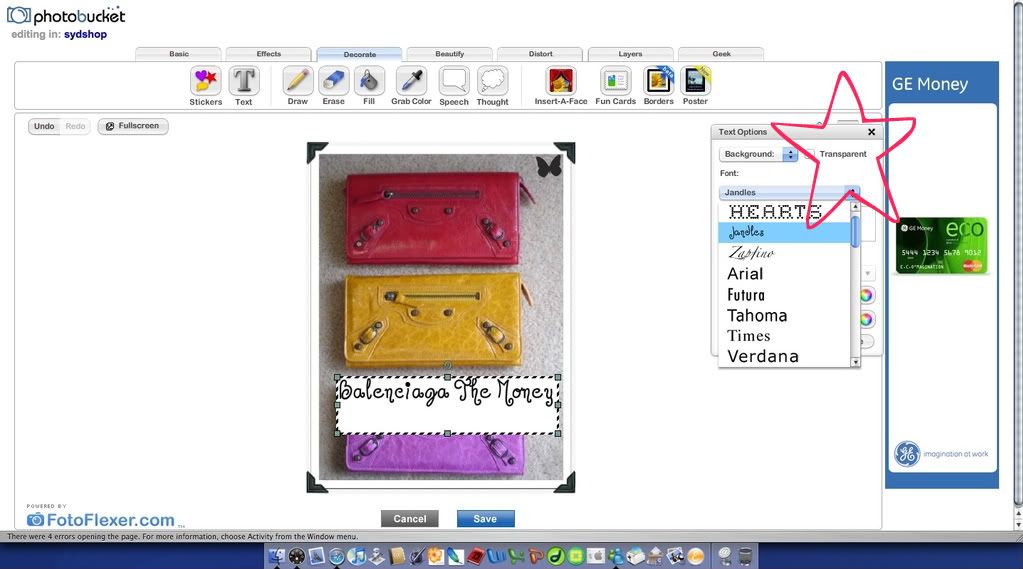1023x569 pixels.
Task: Launch PowerPoint from the Dock
Action: tap(536, 556)
